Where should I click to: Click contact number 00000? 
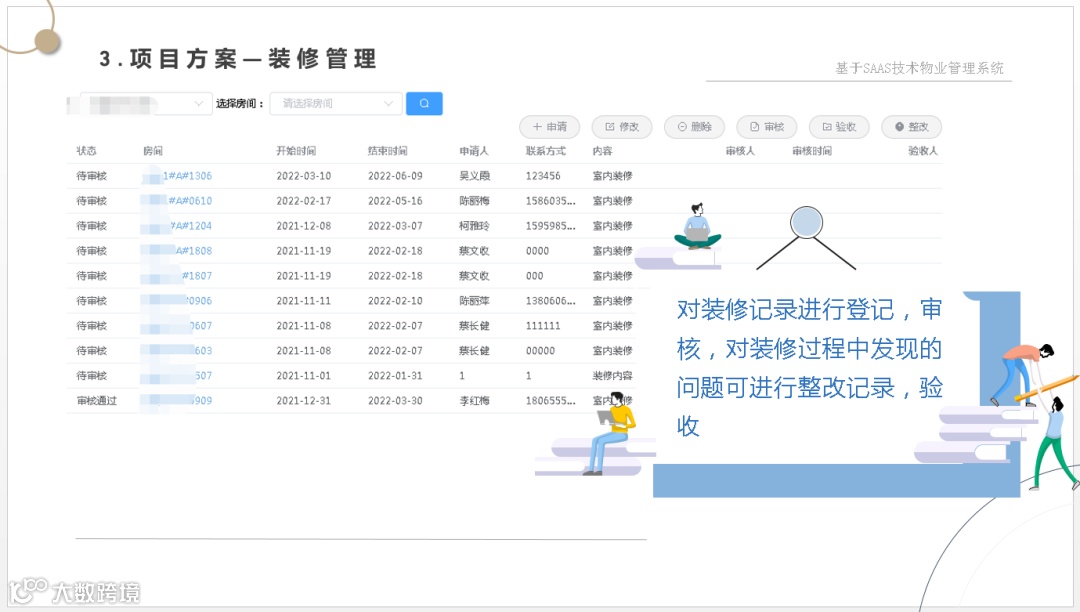[540, 351]
